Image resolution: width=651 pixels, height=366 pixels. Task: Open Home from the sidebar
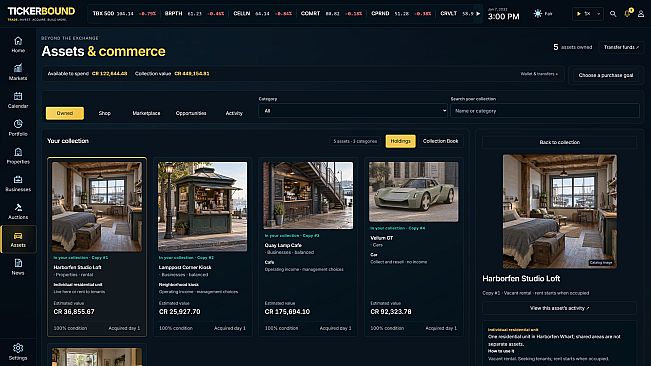click(18, 45)
